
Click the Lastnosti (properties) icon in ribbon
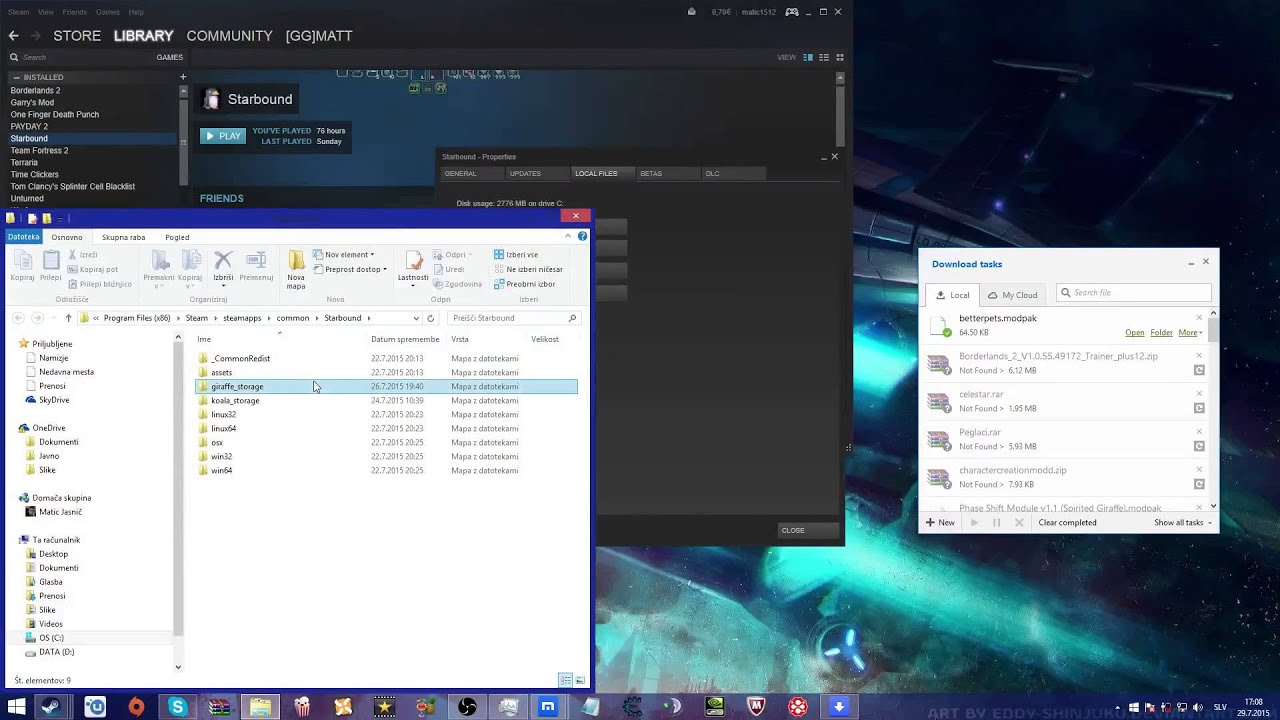[413, 260]
